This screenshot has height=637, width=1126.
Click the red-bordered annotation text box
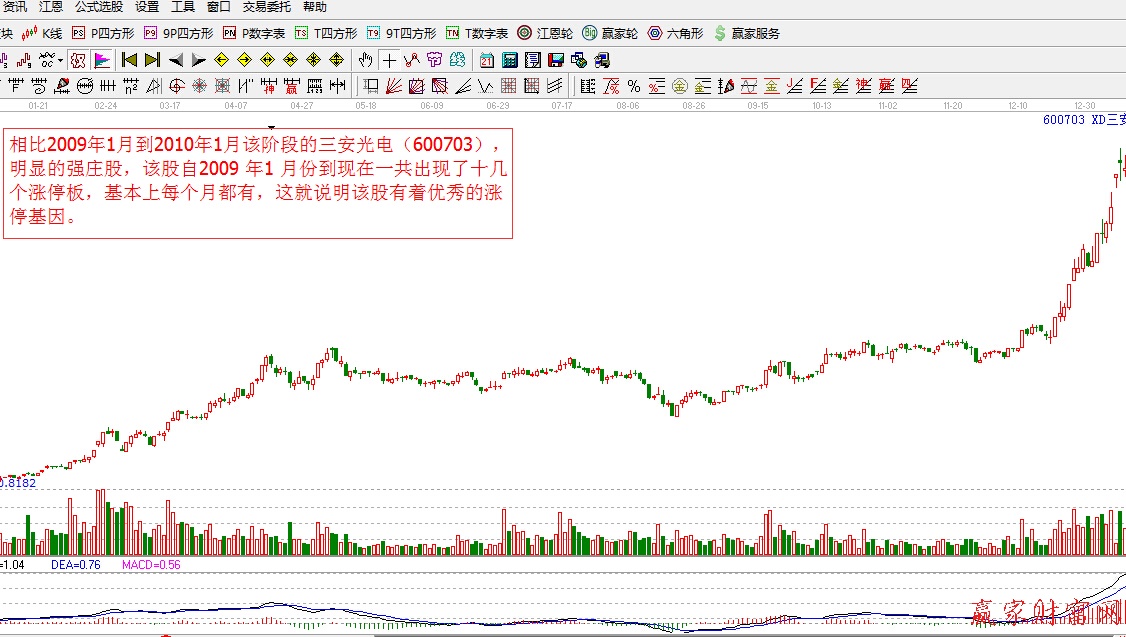point(258,183)
